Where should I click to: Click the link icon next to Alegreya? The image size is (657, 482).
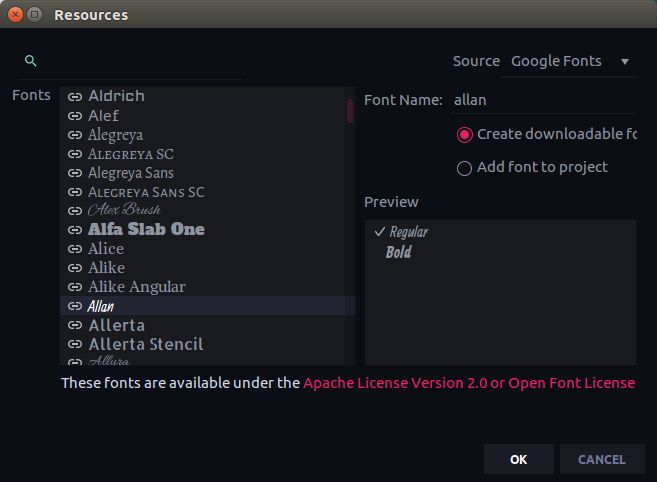[75, 135]
